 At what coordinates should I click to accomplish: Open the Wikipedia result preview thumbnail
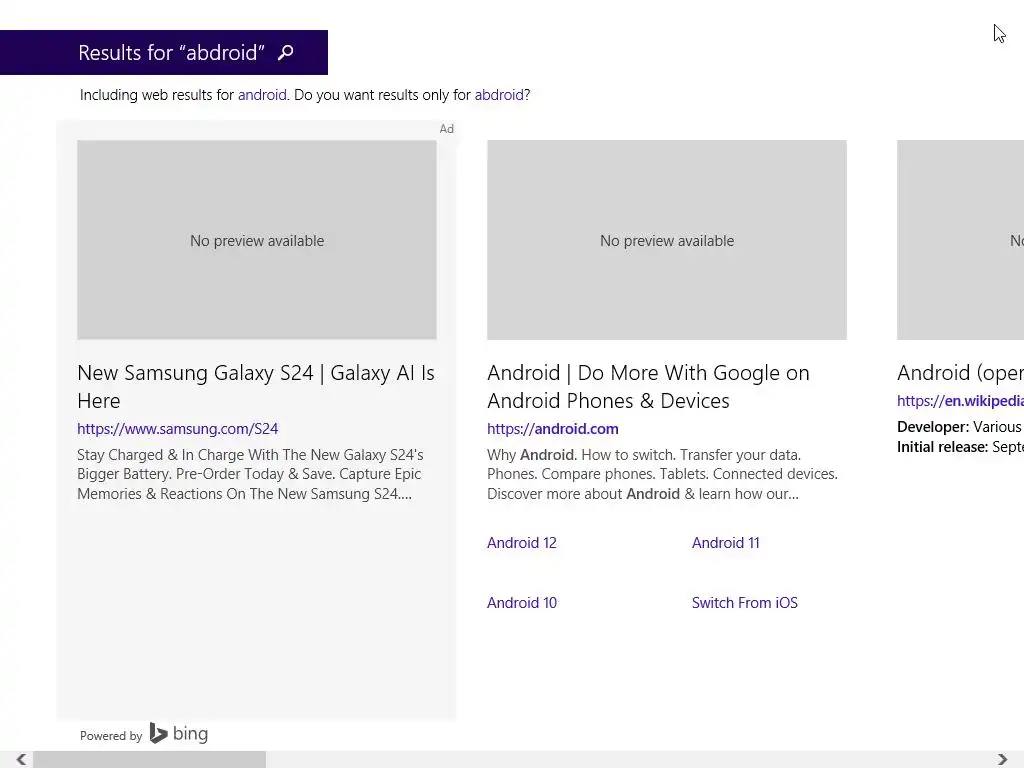click(960, 240)
